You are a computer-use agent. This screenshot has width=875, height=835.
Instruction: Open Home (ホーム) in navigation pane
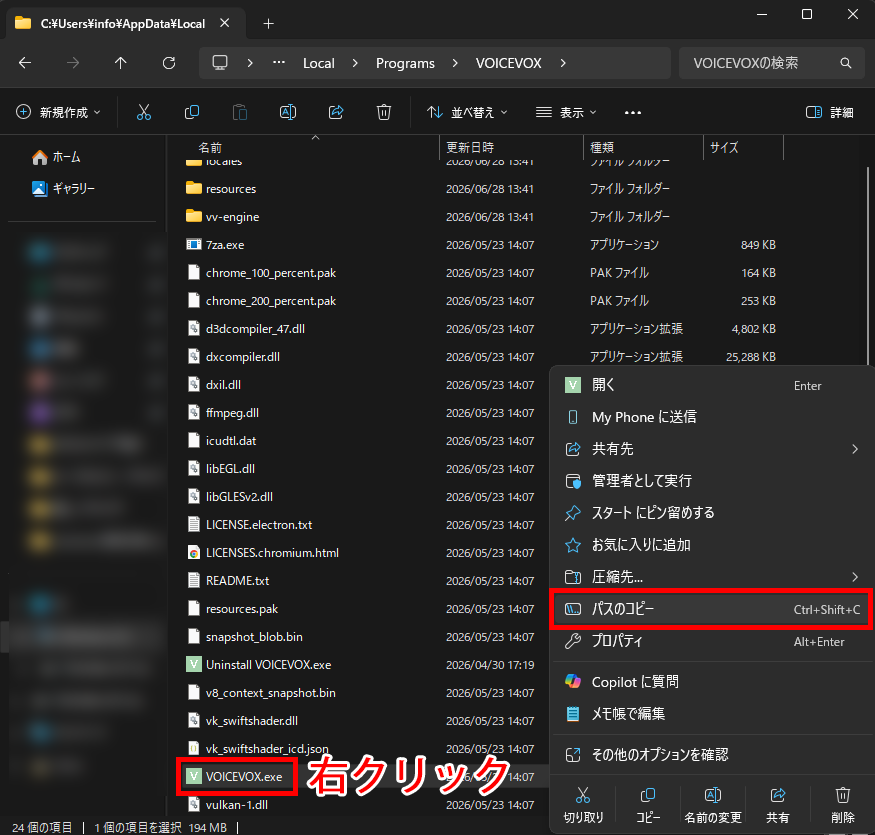click(56, 157)
